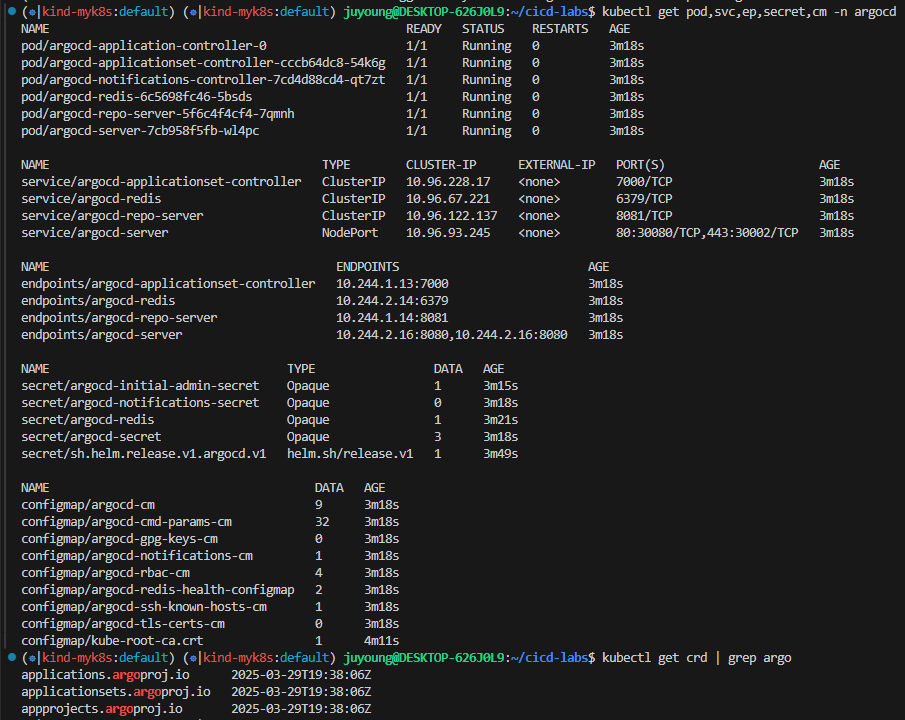Click service/argocd-redis name

91,199
